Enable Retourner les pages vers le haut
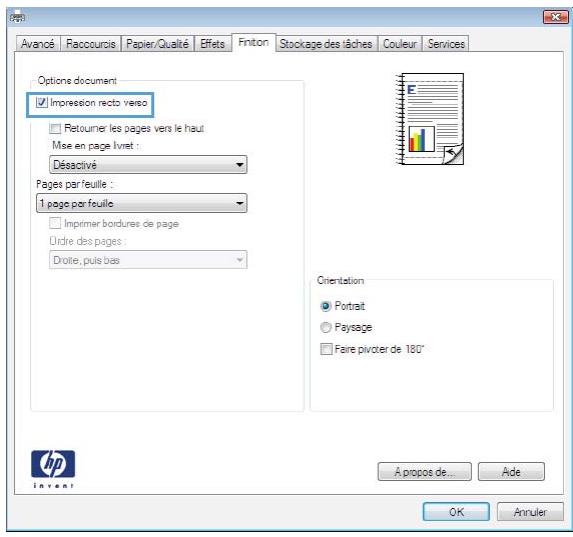This screenshot has width=573, height=537. point(55,128)
